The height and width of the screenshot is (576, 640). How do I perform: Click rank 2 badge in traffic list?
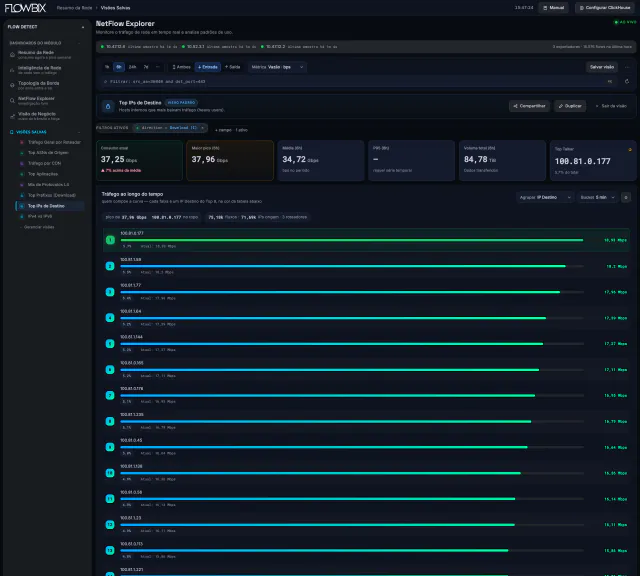pyautogui.click(x=110, y=266)
